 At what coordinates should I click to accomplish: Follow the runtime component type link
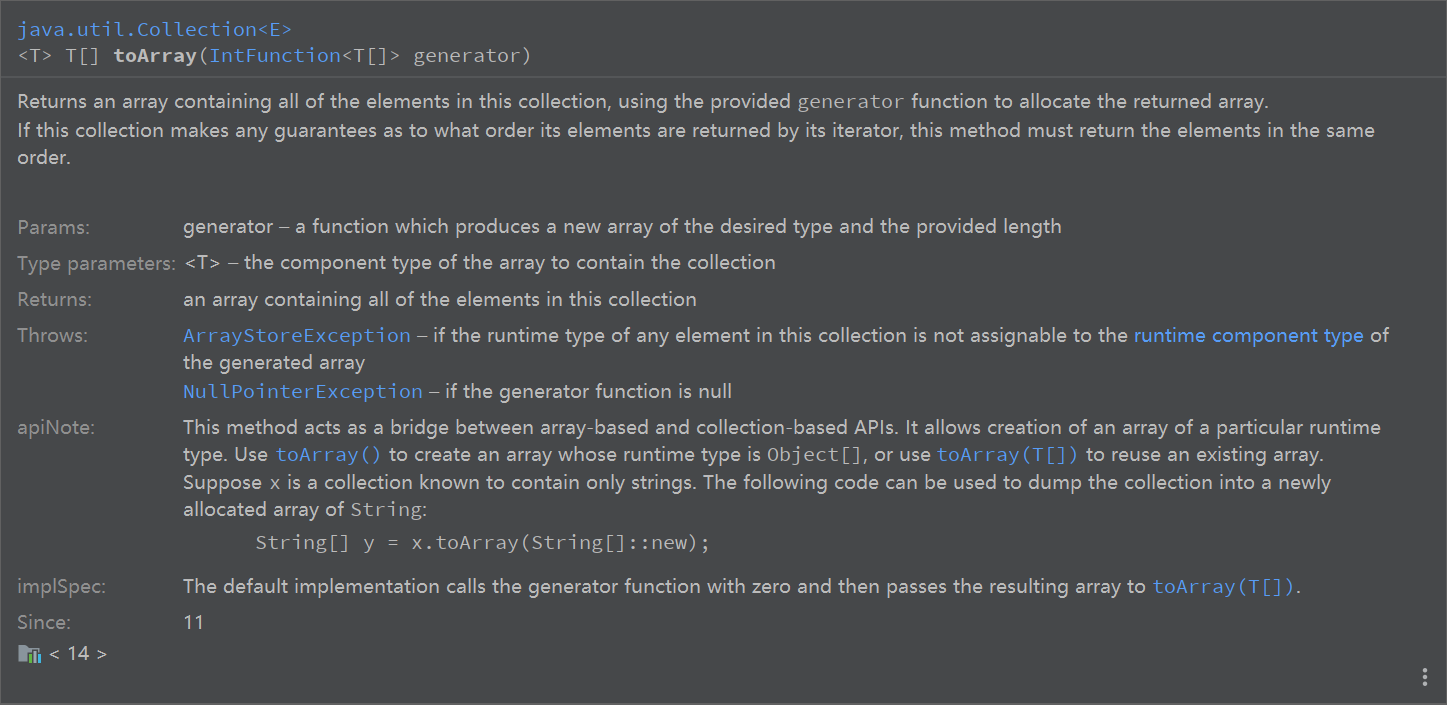click(1248, 336)
